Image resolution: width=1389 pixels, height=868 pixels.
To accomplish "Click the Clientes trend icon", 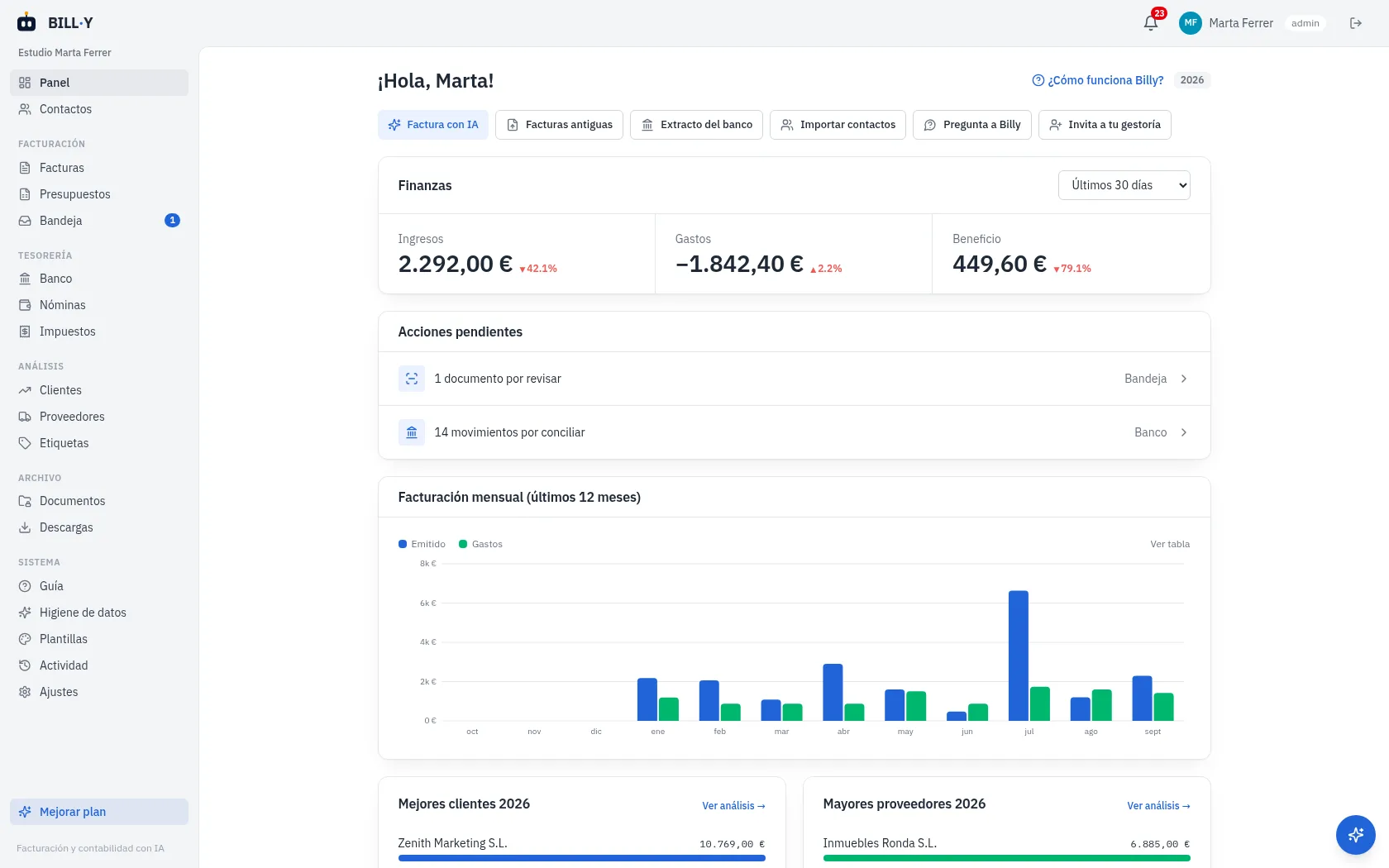I will point(25,390).
